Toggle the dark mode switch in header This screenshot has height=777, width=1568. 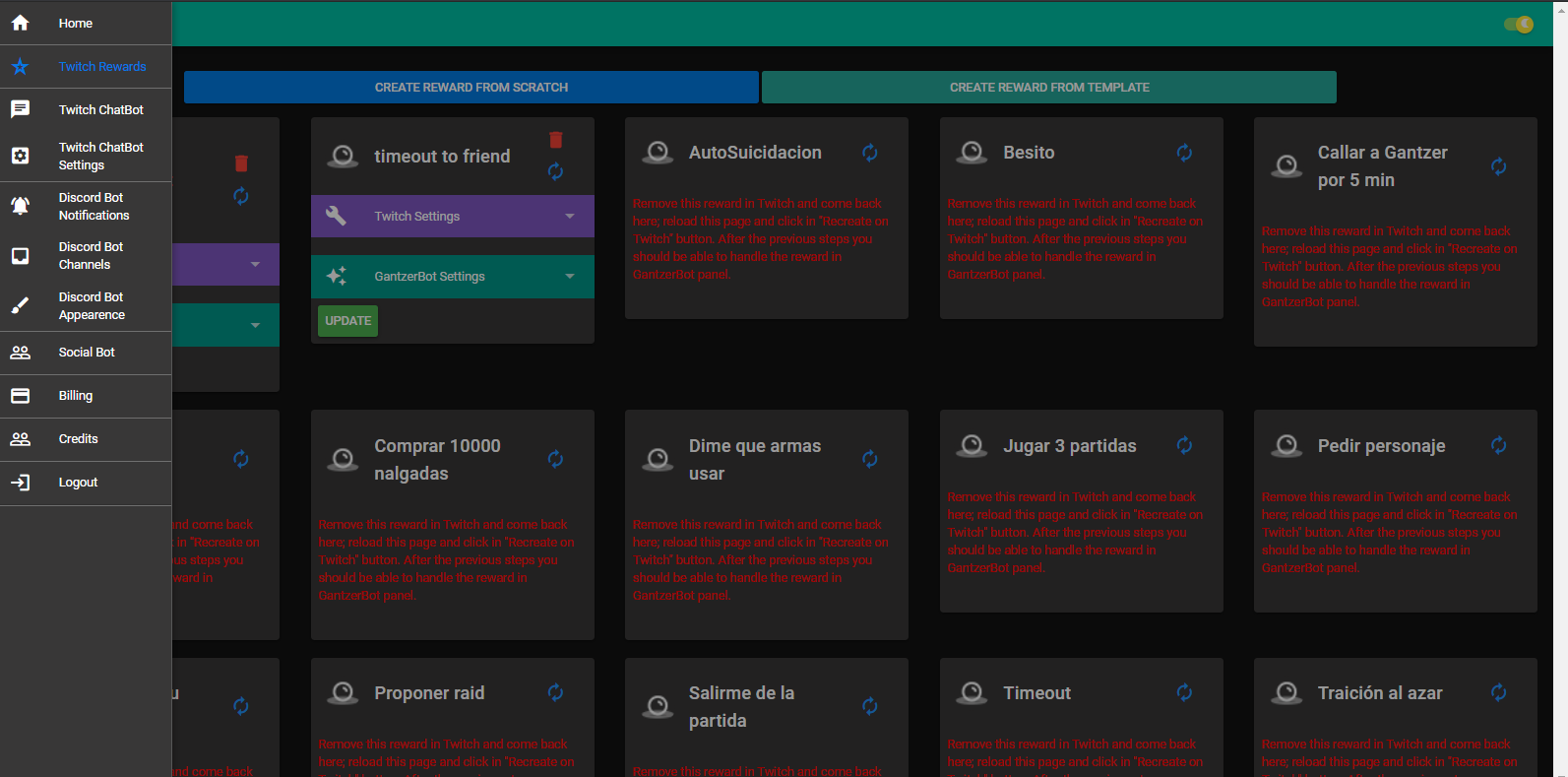1519,24
